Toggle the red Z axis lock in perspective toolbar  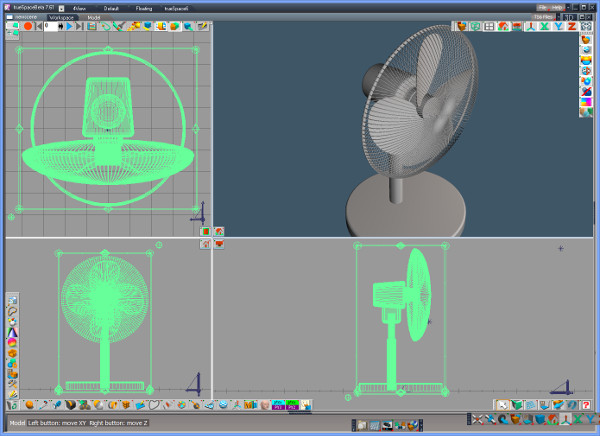pos(572,26)
